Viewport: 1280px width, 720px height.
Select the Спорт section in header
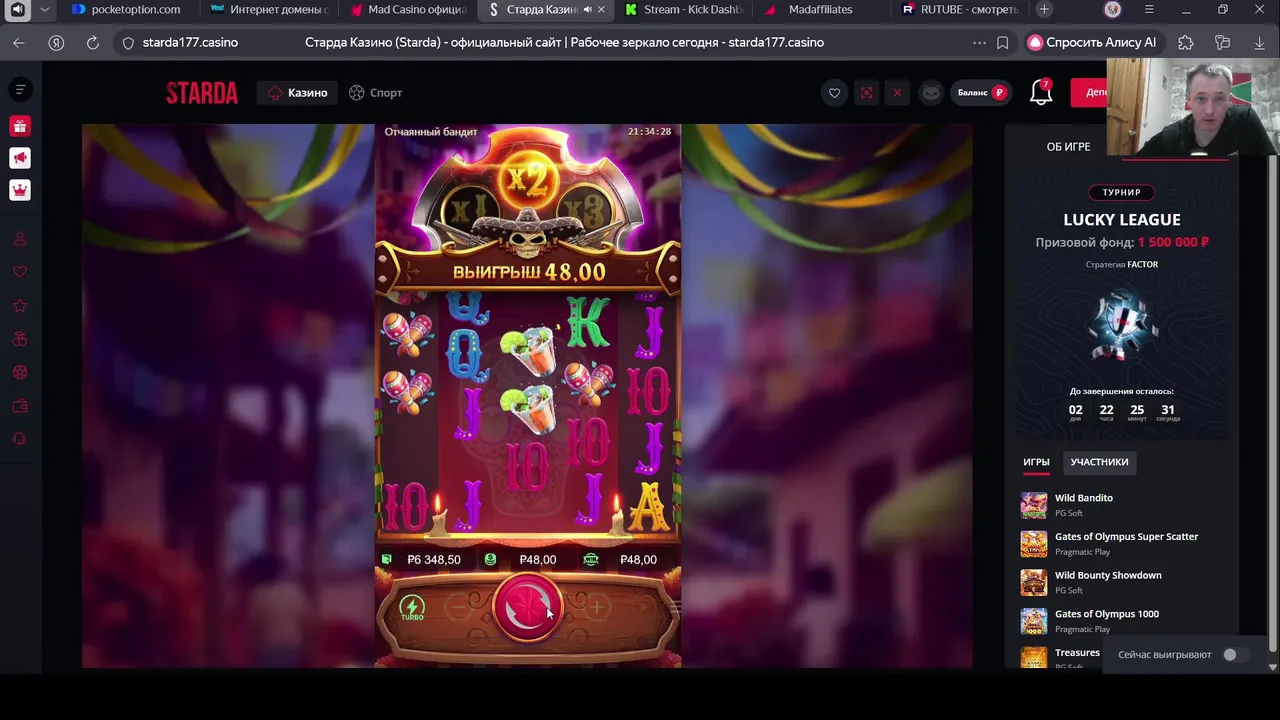[x=376, y=93]
